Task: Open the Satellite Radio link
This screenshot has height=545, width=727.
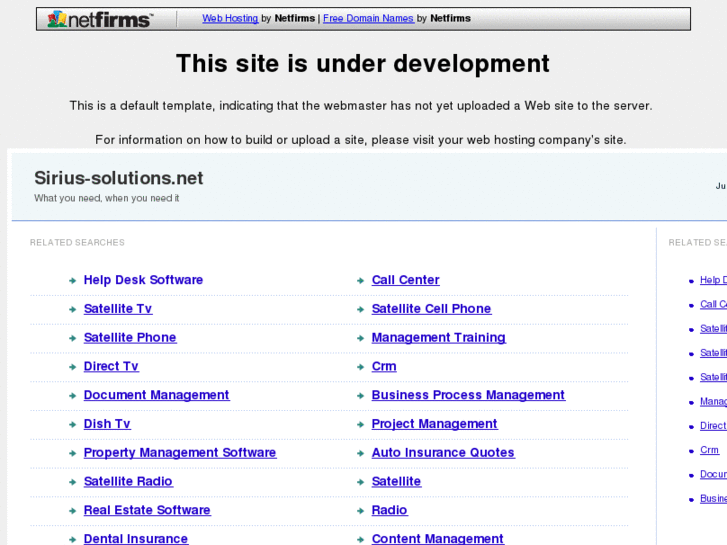Action: [x=128, y=481]
